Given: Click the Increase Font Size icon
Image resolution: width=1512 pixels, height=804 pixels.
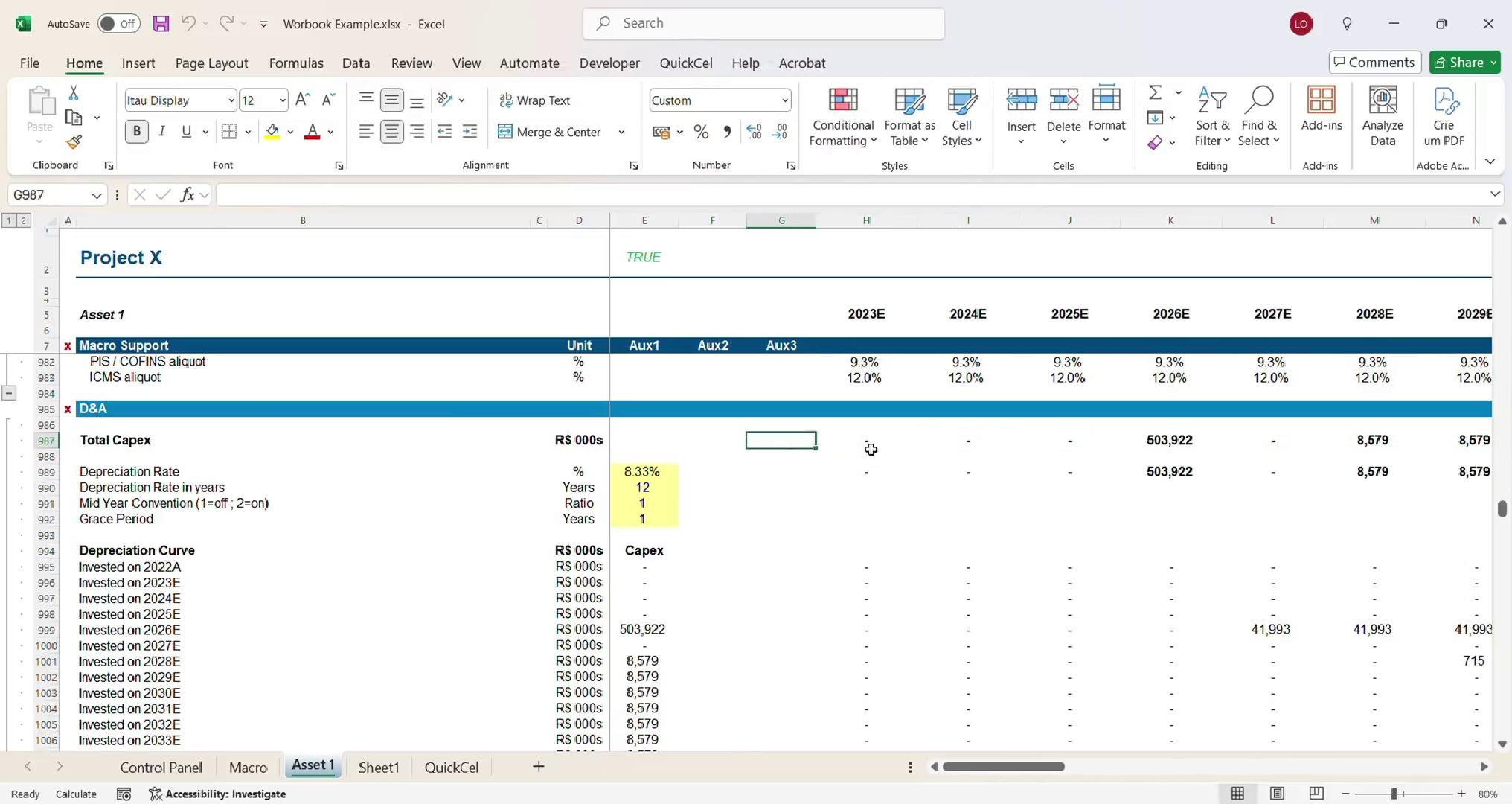Looking at the screenshot, I should click(302, 100).
